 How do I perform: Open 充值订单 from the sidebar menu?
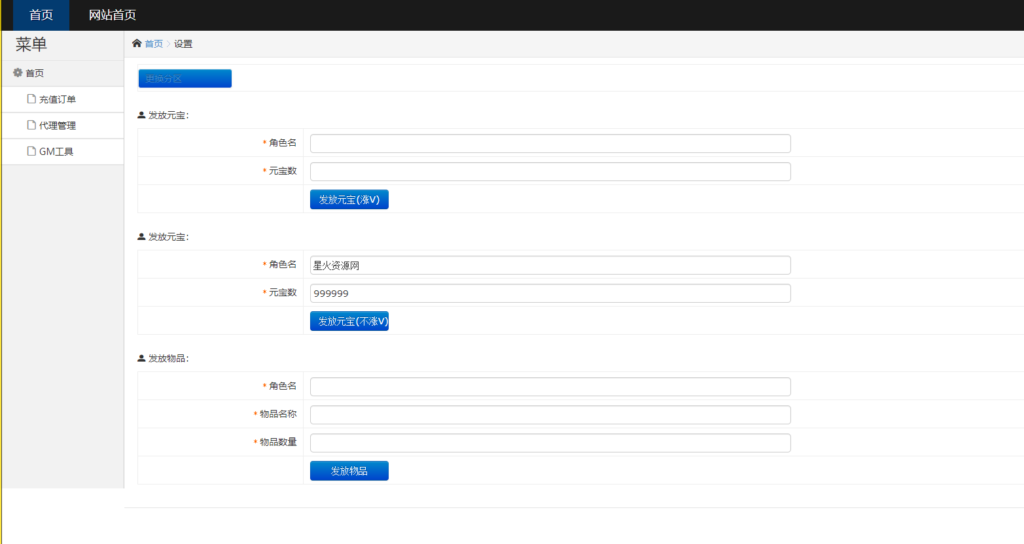click(x=57, y=99)
